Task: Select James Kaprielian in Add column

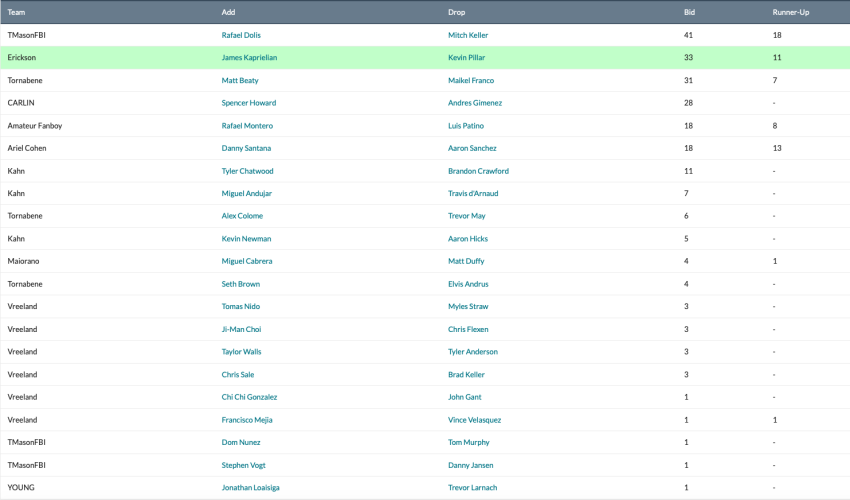Action: point(249,57)
